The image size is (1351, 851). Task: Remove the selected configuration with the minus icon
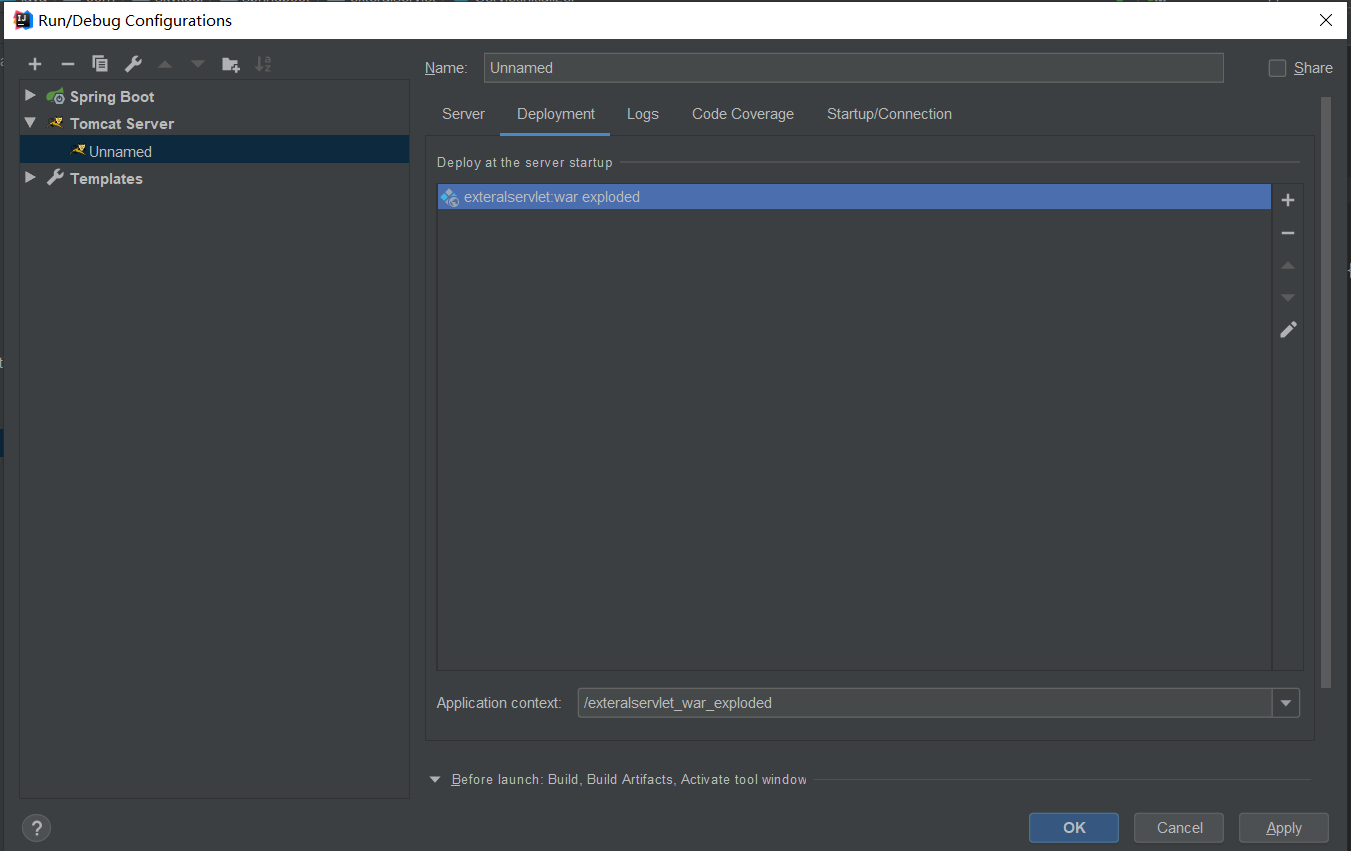(x=67, y=64)
